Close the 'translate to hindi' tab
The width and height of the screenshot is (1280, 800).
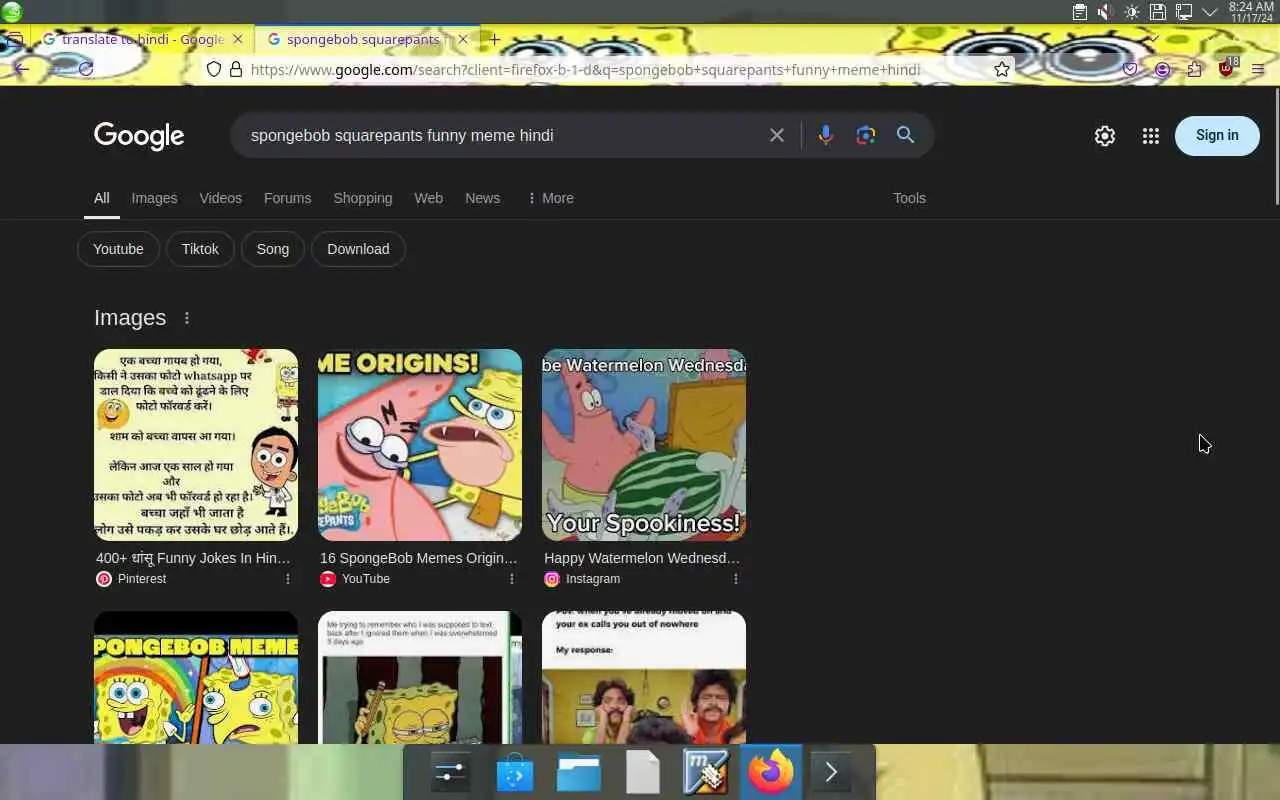click(x=237, y=39)
